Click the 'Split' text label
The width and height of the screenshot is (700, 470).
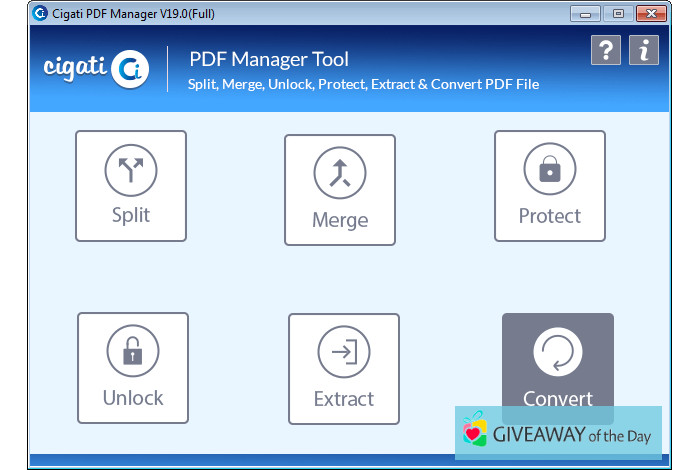[131, 216]
